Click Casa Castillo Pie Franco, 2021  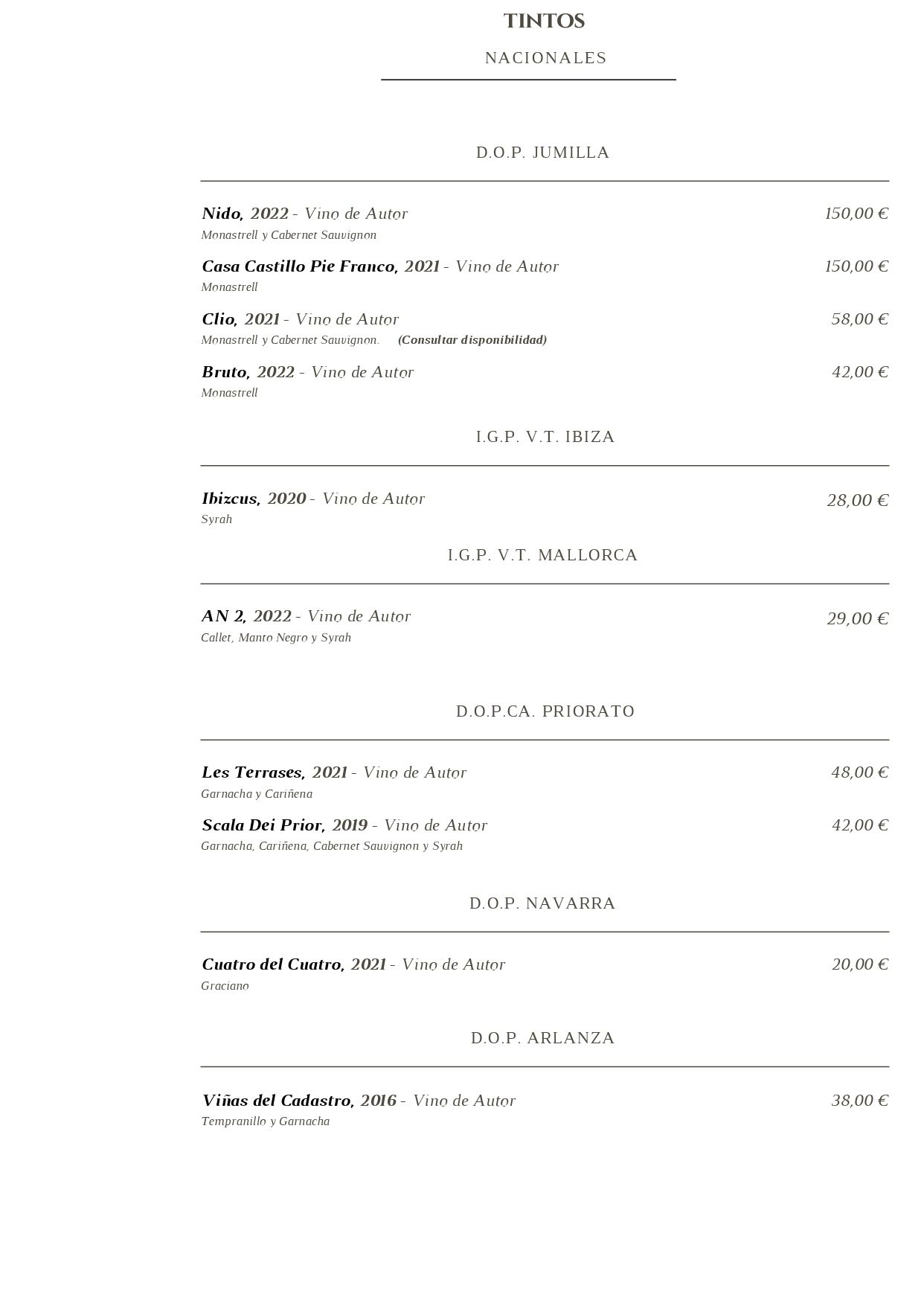[321, 266]
